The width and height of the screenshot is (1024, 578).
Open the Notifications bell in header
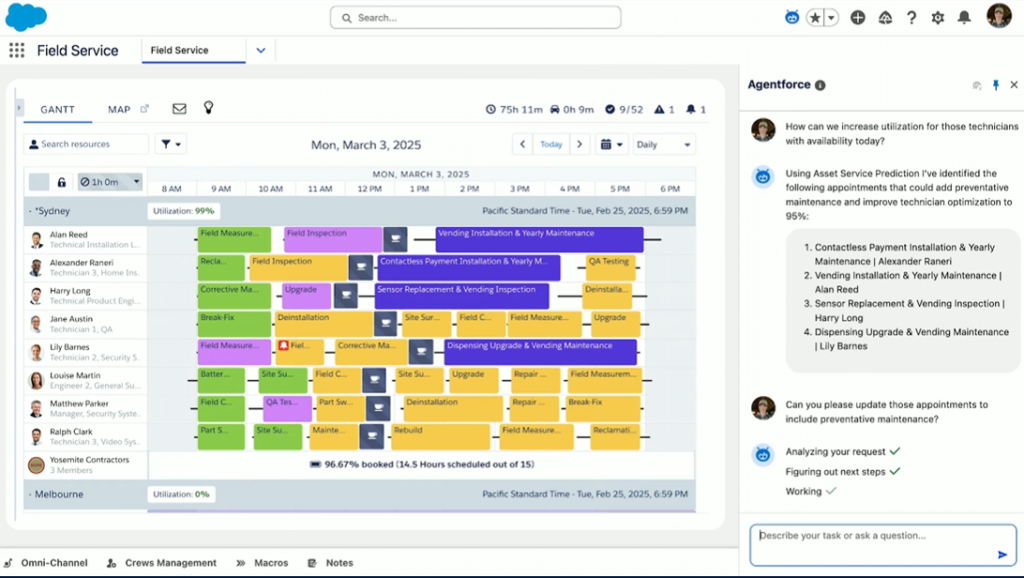[964, 18]
